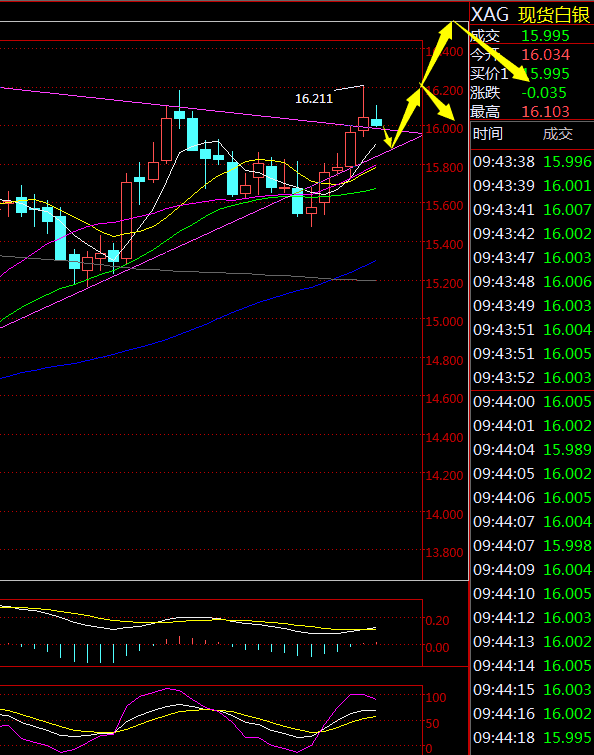This screenshot has height=755, width=594.
Task: Click the 14.800 price axis label
Action: coord(444,361)
